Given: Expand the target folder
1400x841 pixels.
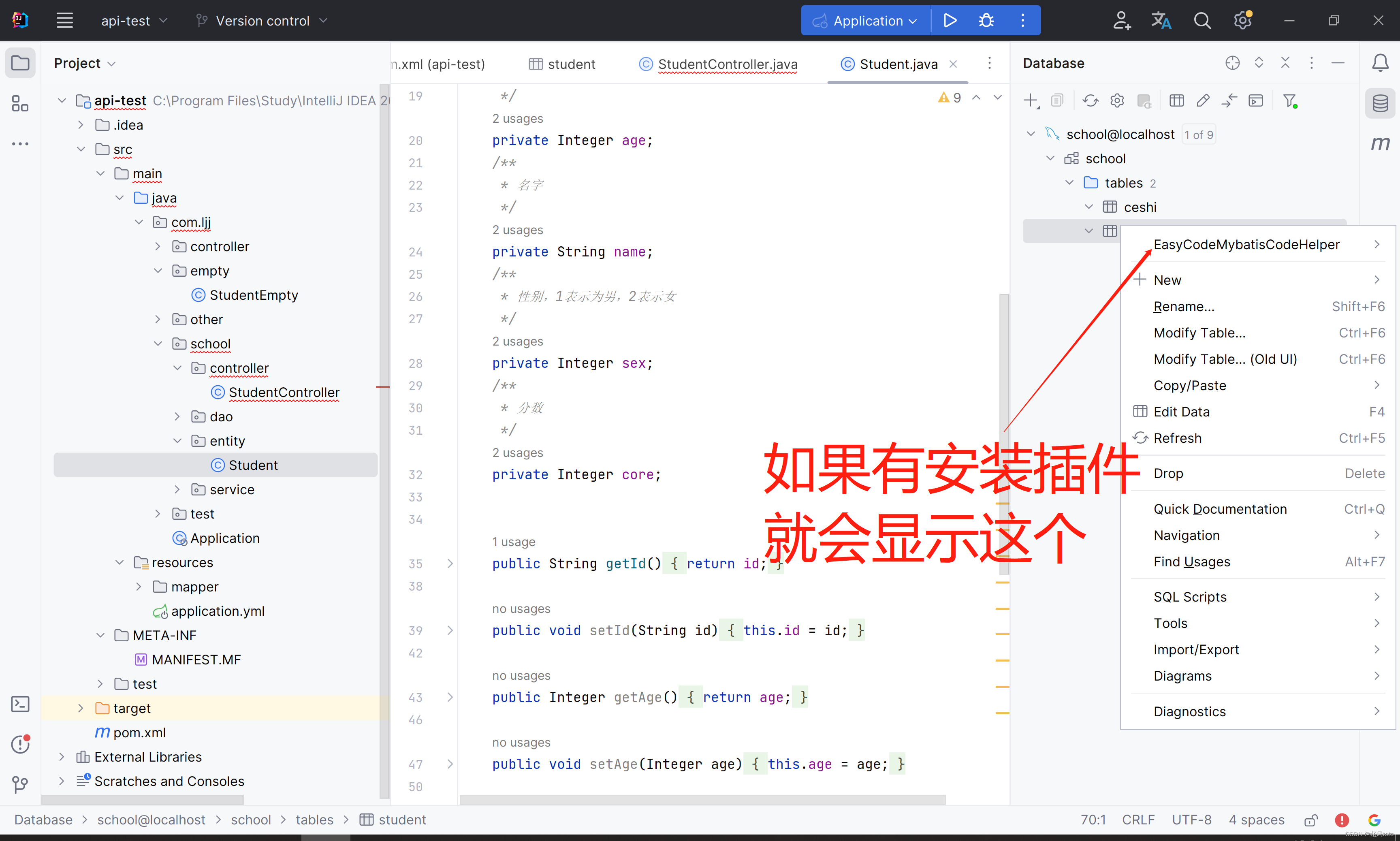Looking at the screenshot, I should [x=81, y=708].
